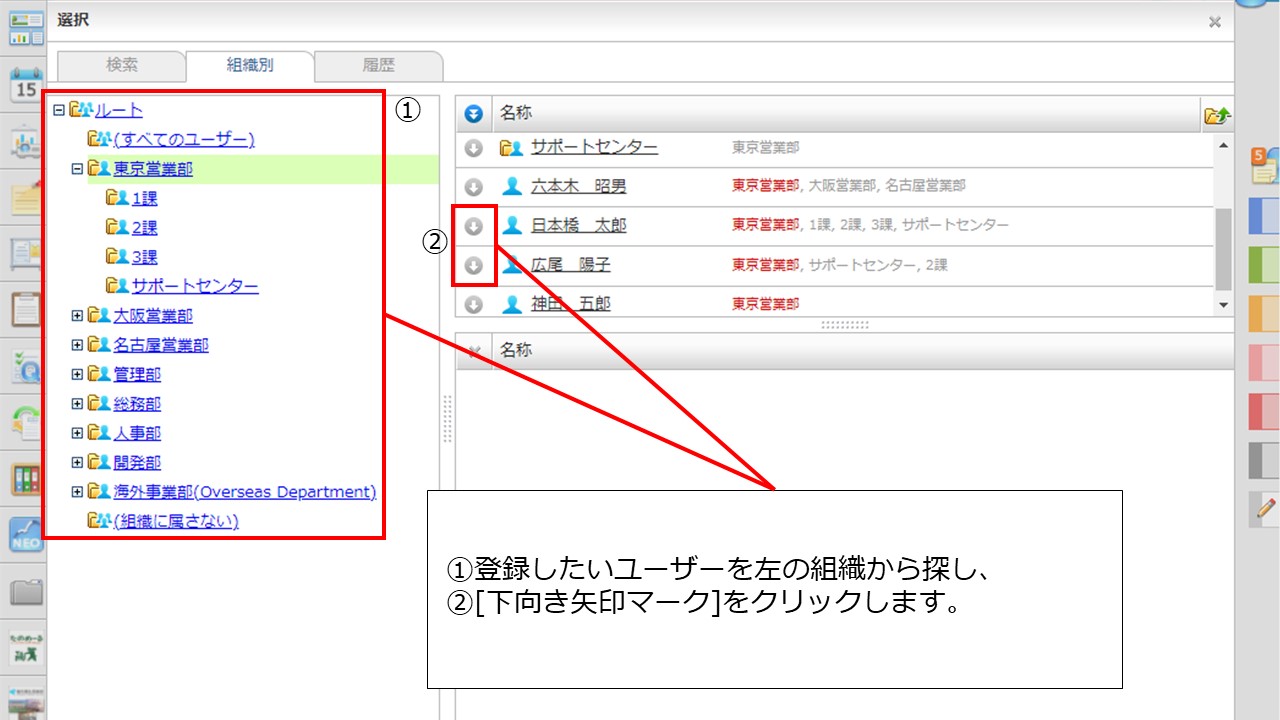1280x720 pixels.
Task: Select the 組織別 tab
Action: click(x=250, y=66)
